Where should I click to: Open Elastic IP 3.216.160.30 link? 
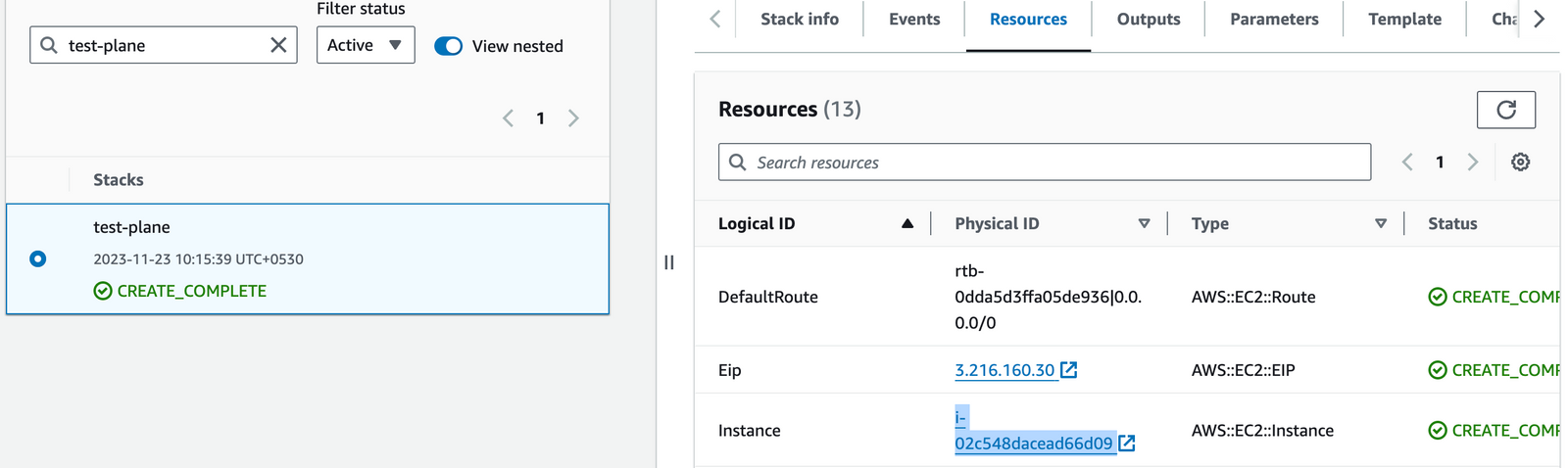(1004, 370)
